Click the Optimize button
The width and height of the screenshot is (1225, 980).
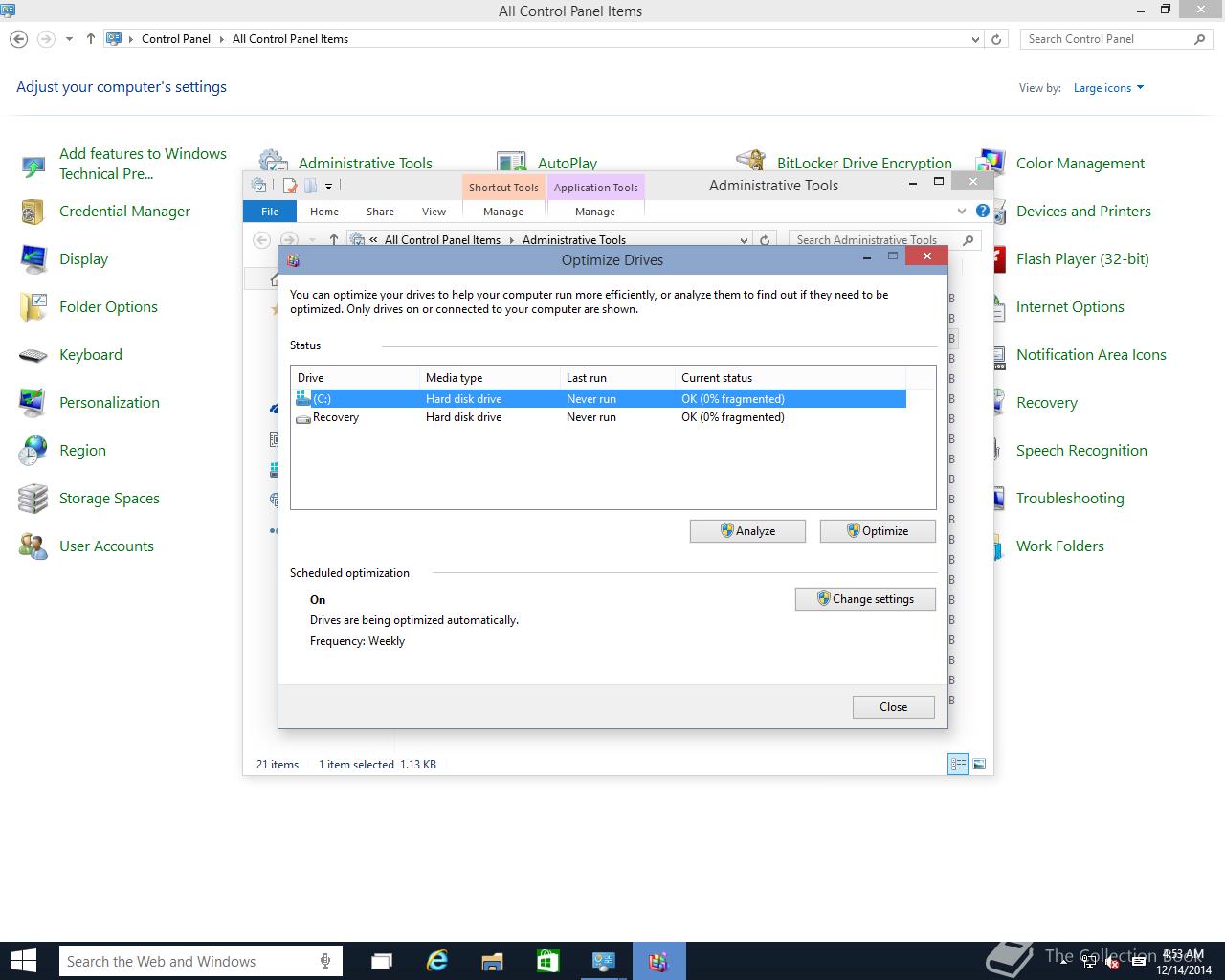[878, 531]
